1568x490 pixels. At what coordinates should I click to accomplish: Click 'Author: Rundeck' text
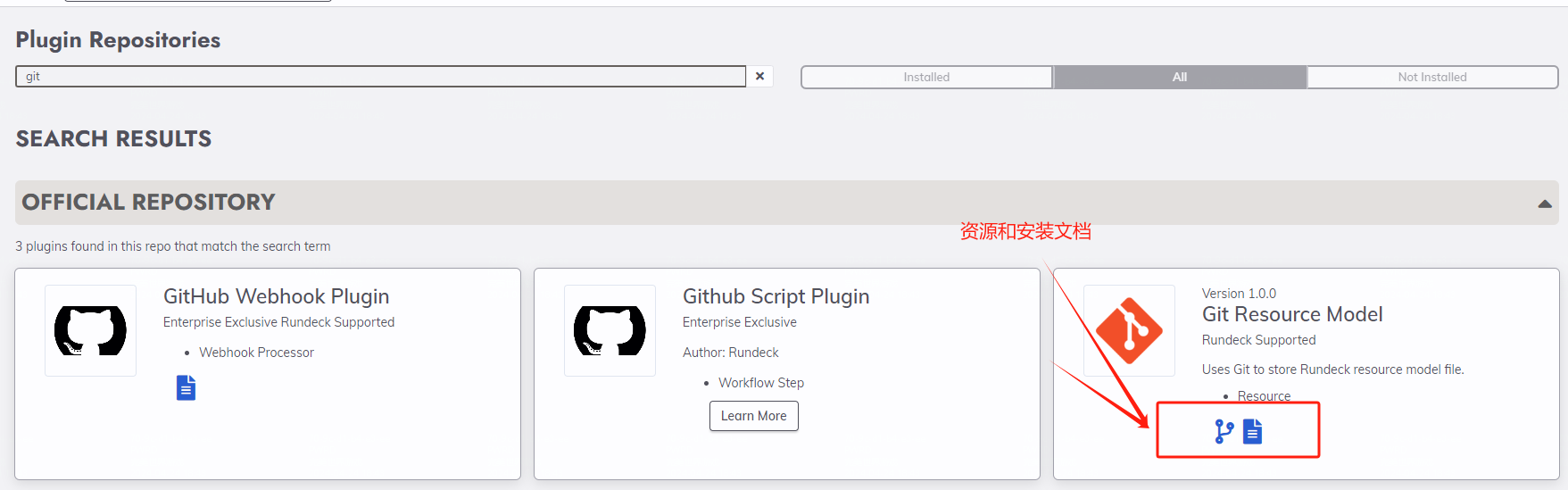731,353
